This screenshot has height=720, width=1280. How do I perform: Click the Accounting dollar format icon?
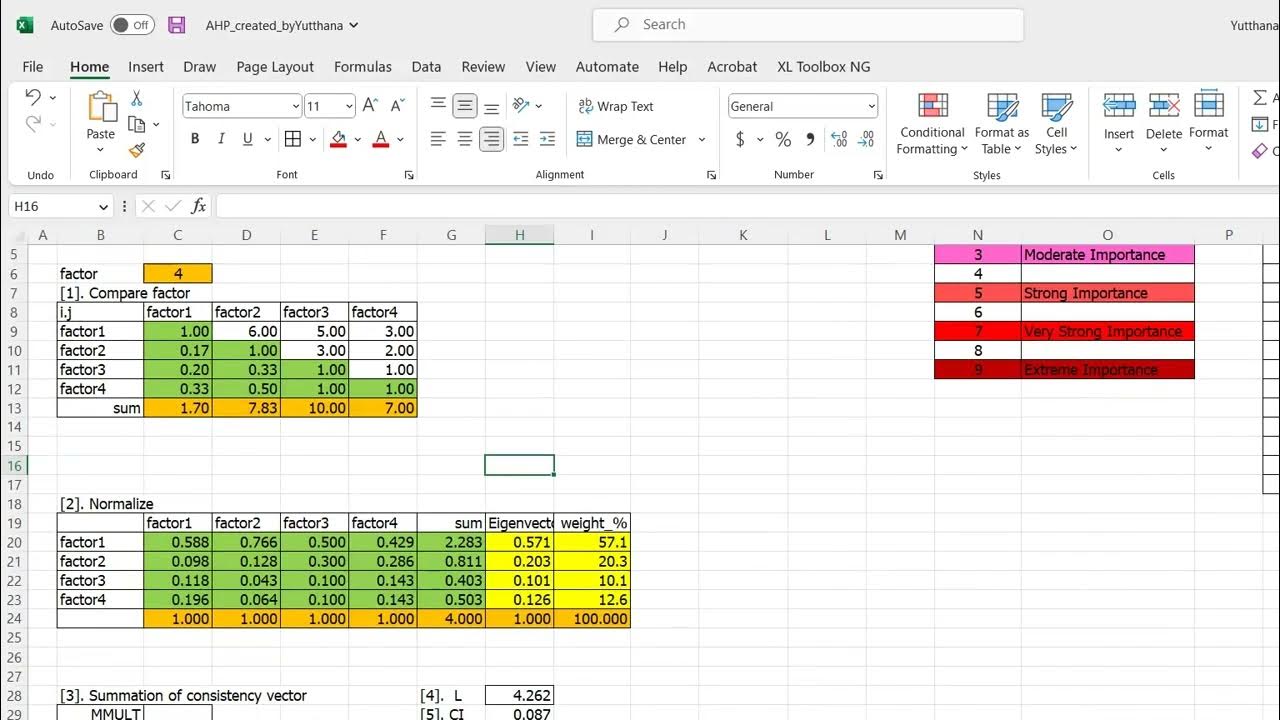tap(740, 139)
